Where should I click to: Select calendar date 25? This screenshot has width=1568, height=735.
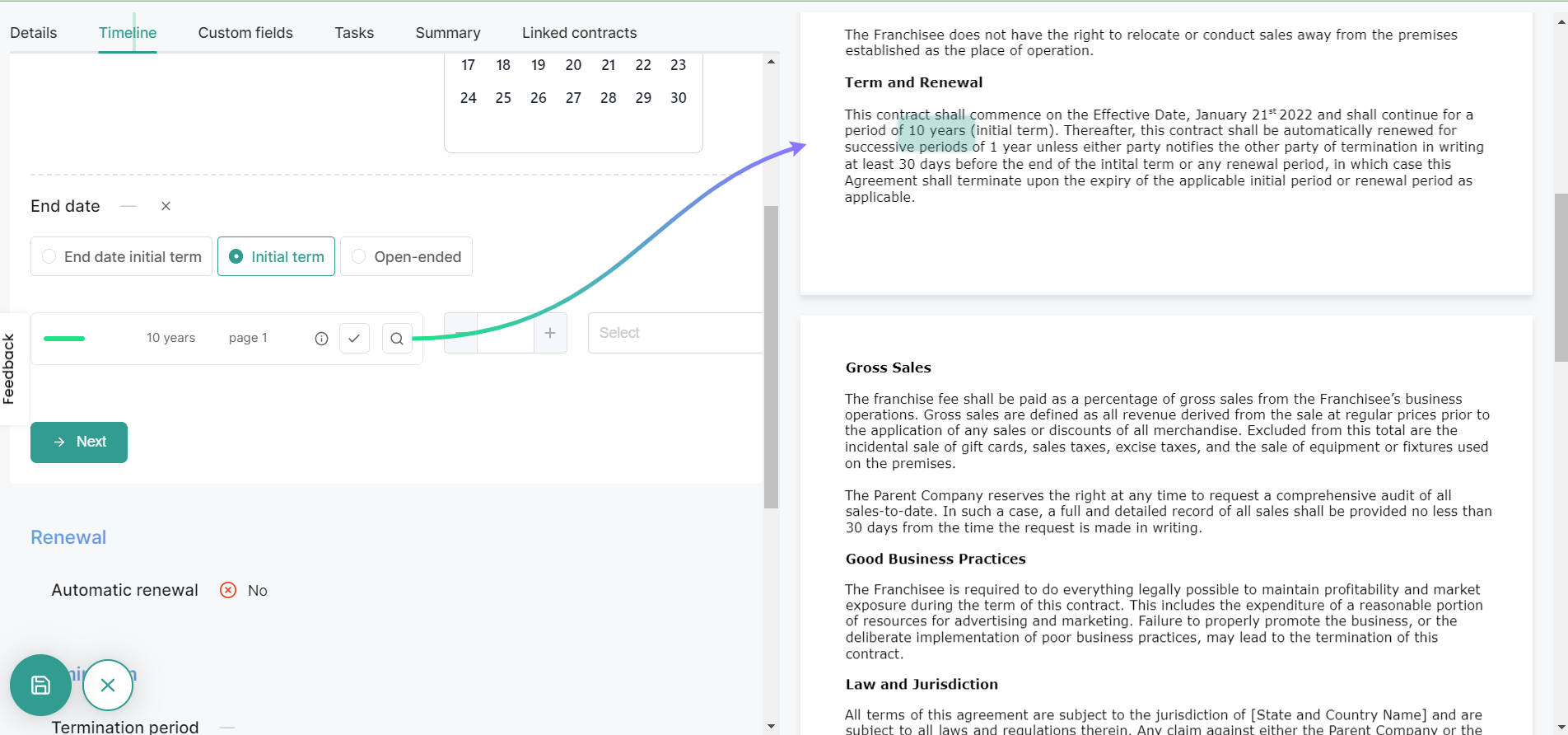pyautogui.click(x=503, y=98)
